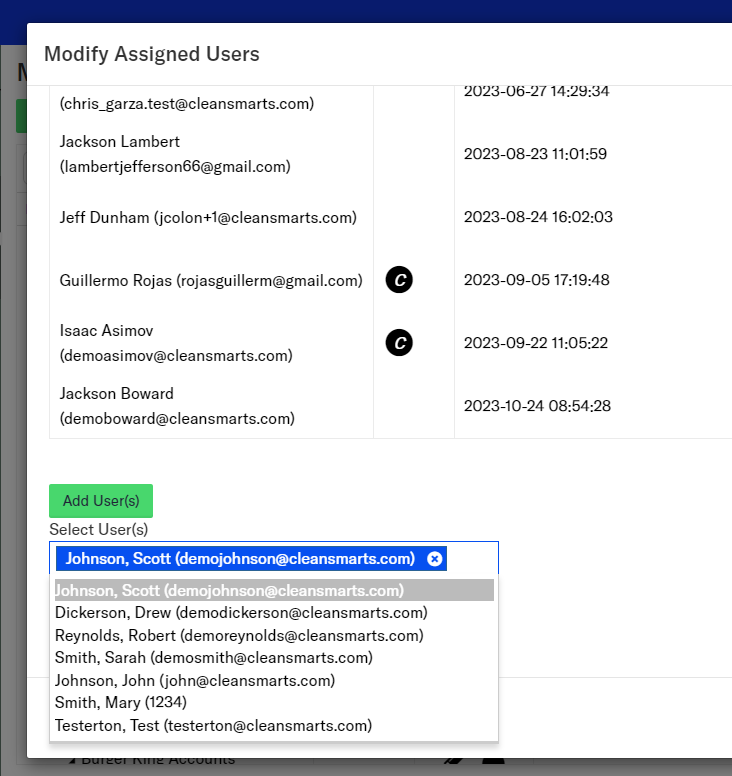732x776 pixels.
Task: Click the 2023-08-24 16:02:03 timestamp
Action: (538, 217)
